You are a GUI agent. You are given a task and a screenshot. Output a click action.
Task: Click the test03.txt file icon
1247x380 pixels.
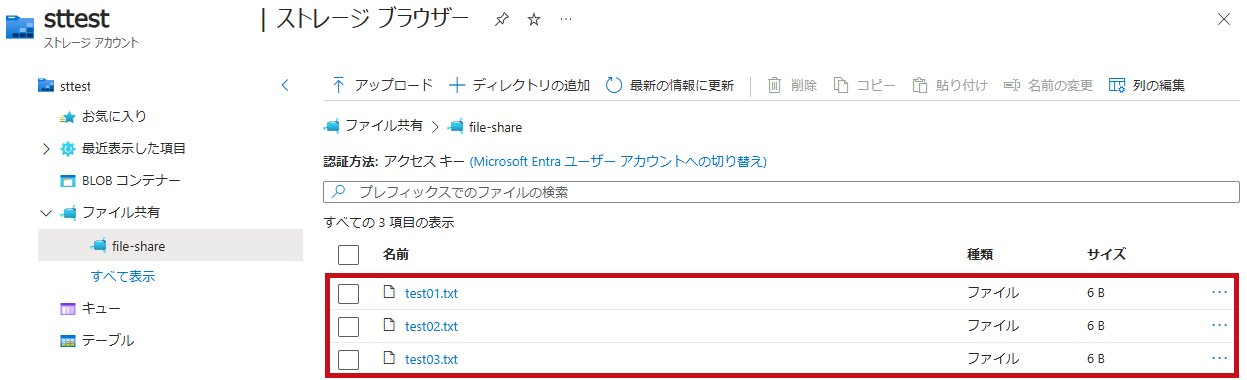pyautogui.click(x=391, y=359)
